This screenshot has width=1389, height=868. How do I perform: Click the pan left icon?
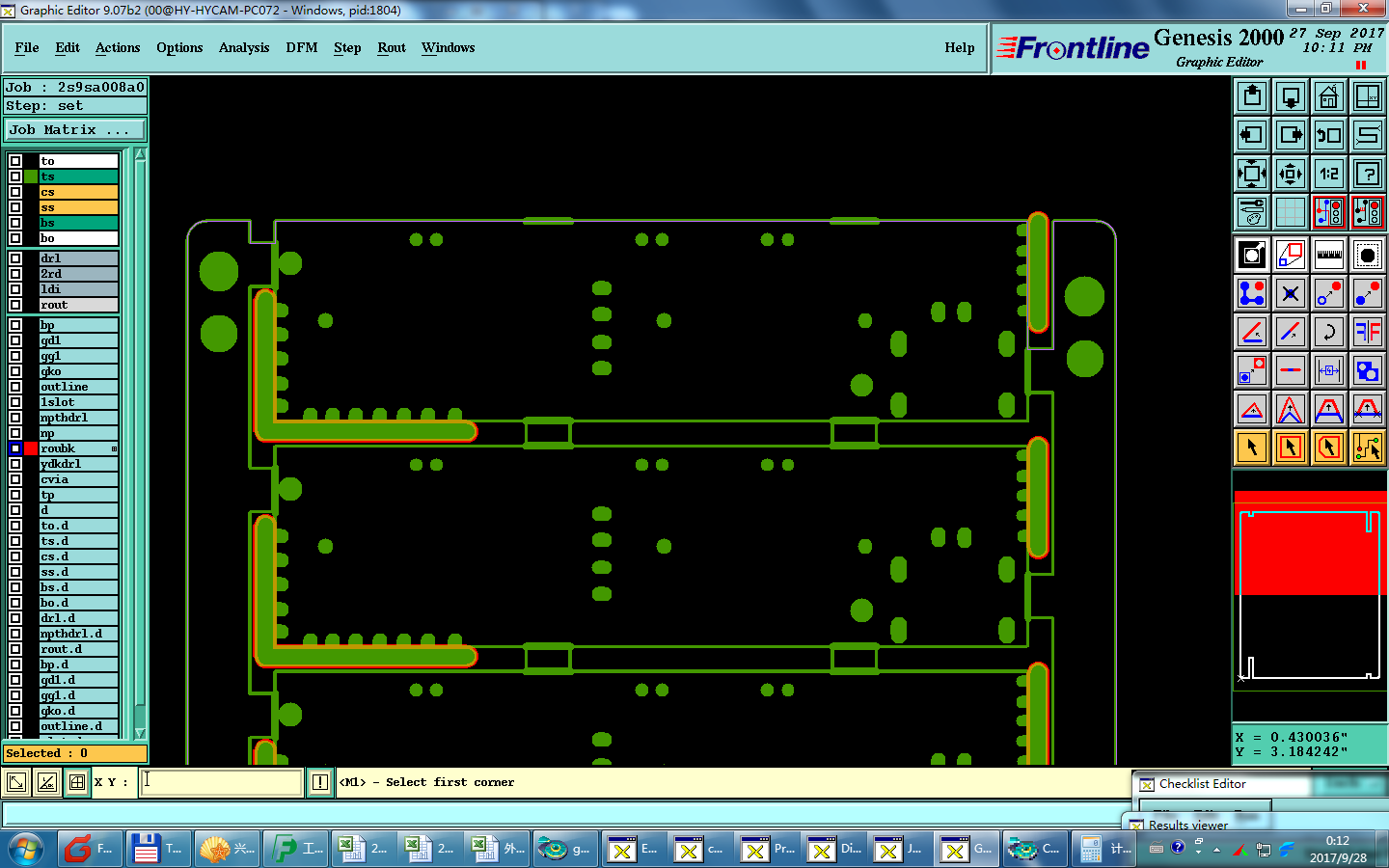click(x=1252, y=135)
